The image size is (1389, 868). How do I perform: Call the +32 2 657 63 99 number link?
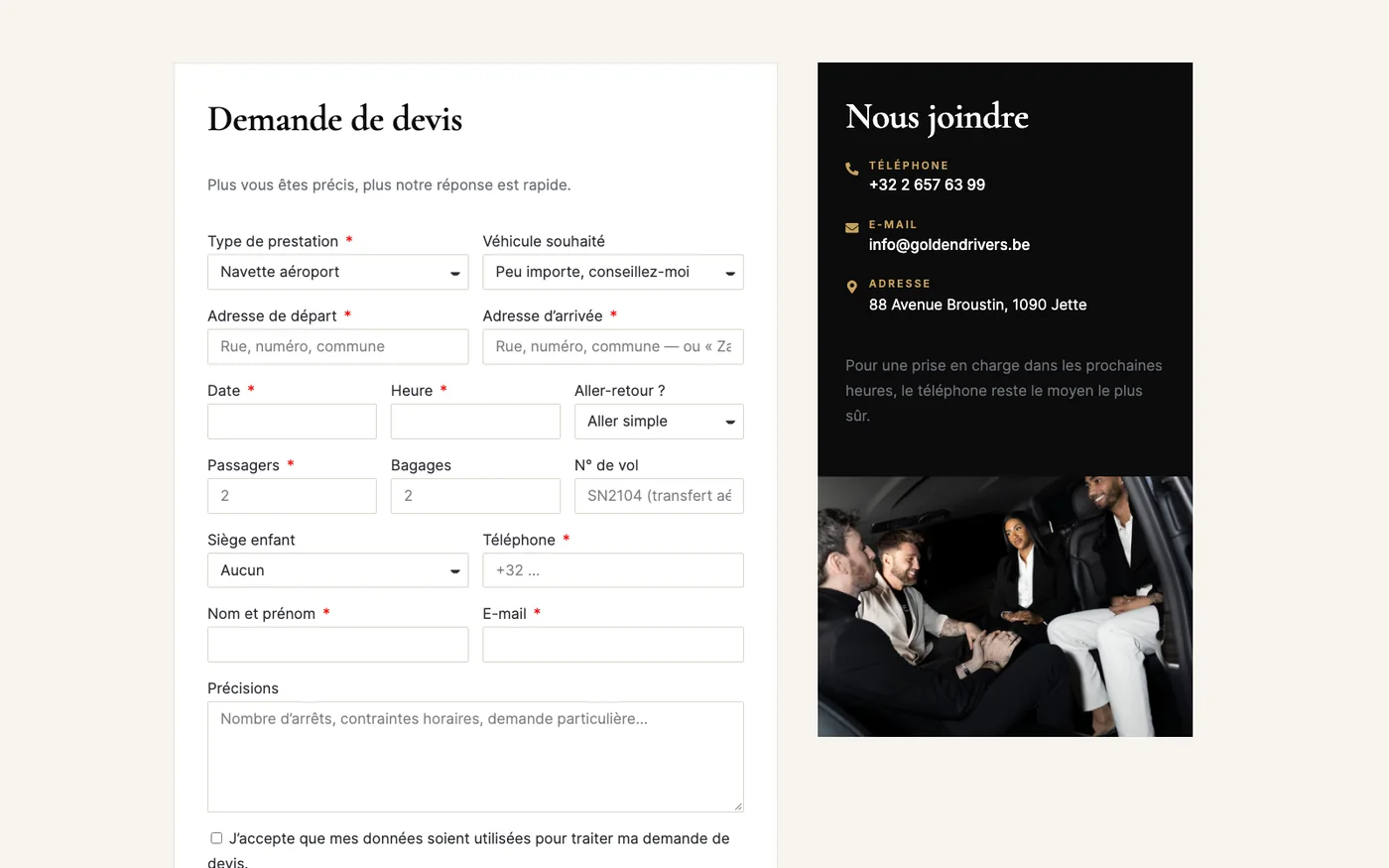pos(927,185)
